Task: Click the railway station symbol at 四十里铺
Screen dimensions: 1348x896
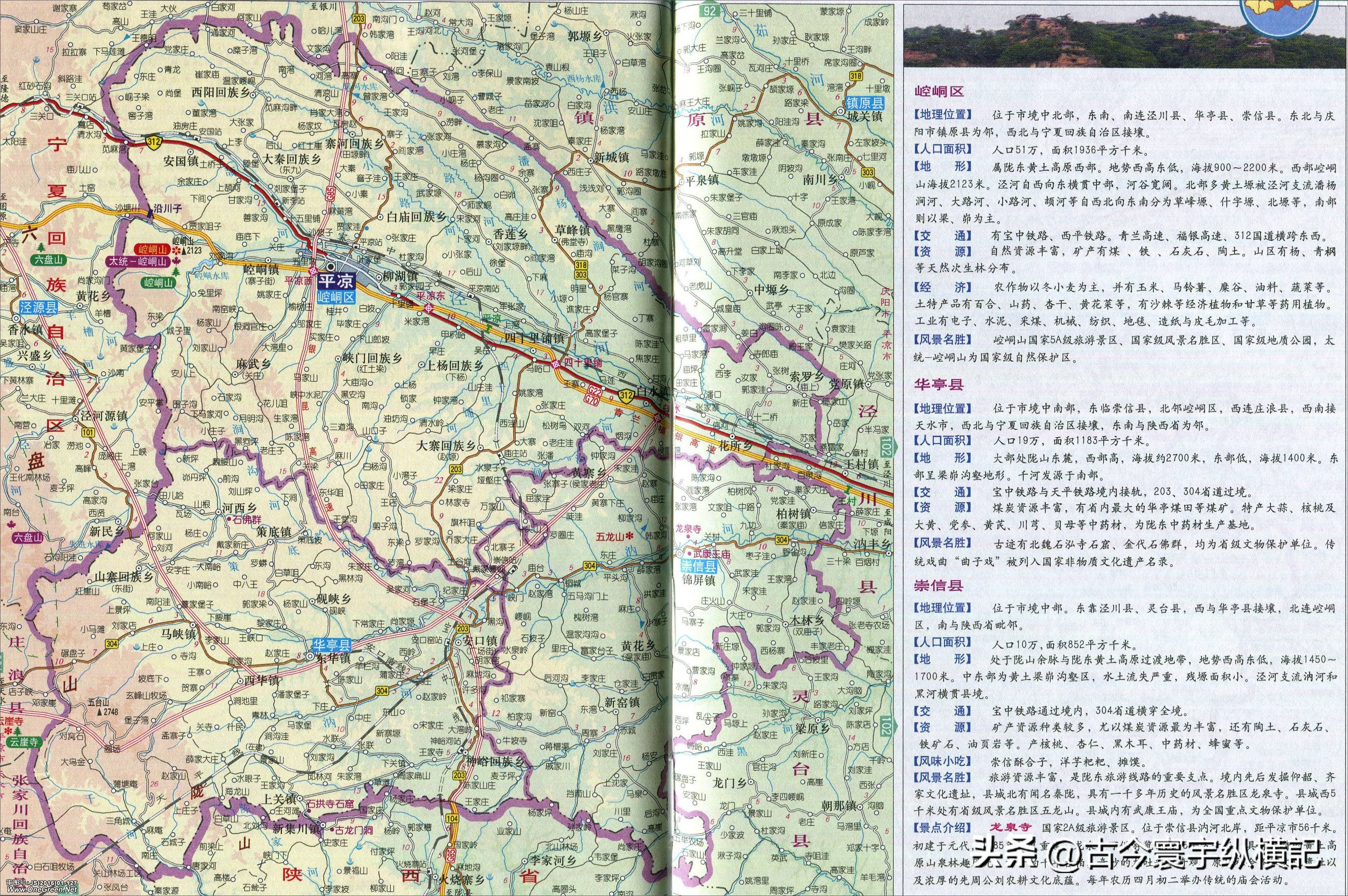Action: 556,365
